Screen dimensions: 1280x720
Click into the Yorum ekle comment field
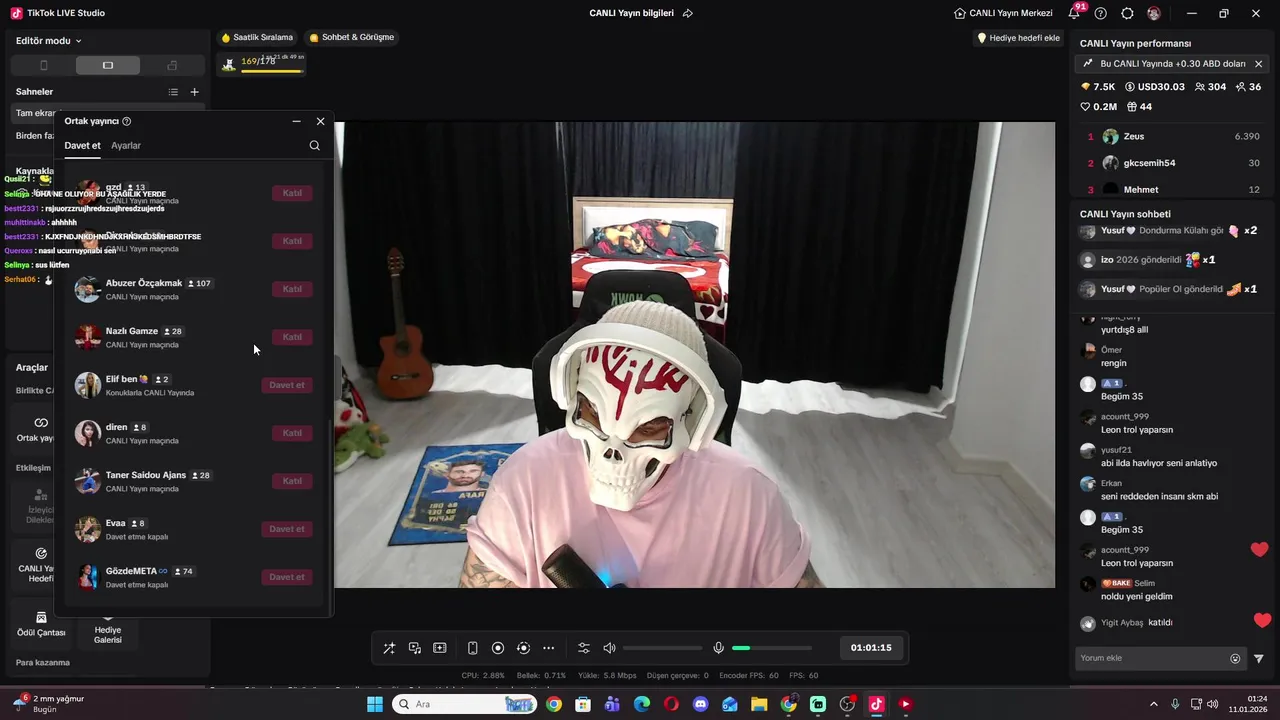click(x=1152, y=658)
